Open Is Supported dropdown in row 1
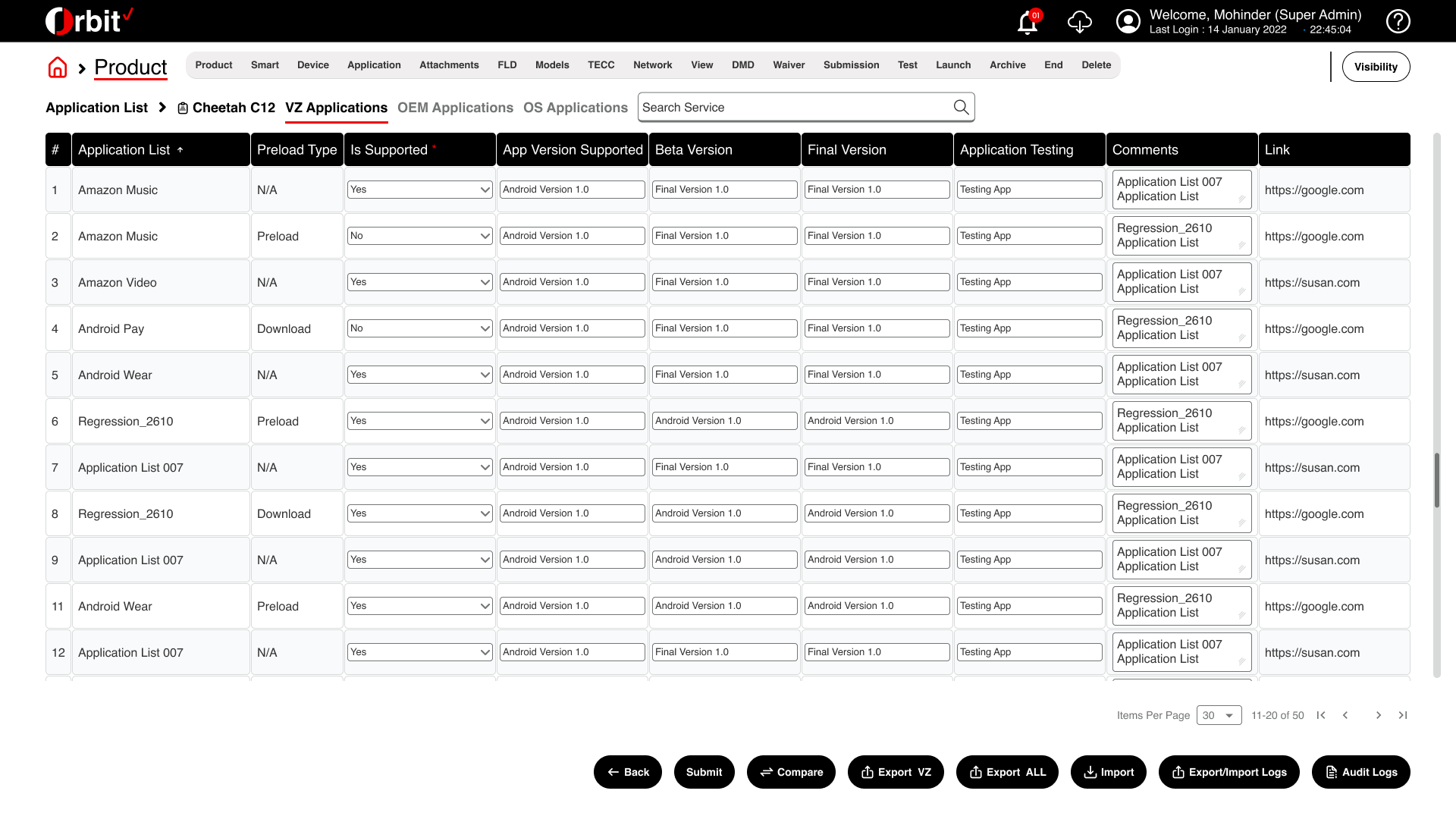The height and width of the screenshot is (819, 1456). pos(420,190)
